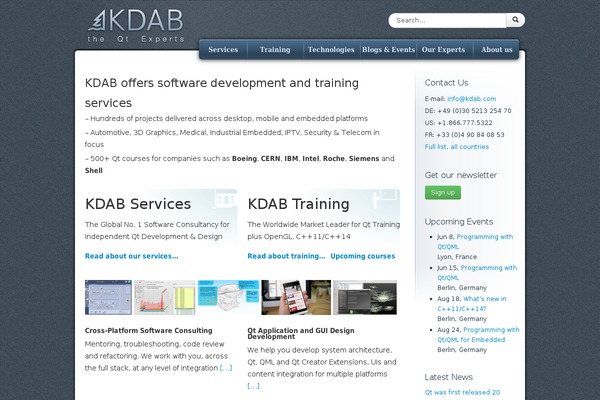Click the KDAB Services heading
The width and height of the screenshot is (600, 400).
(x=138, y=204)
